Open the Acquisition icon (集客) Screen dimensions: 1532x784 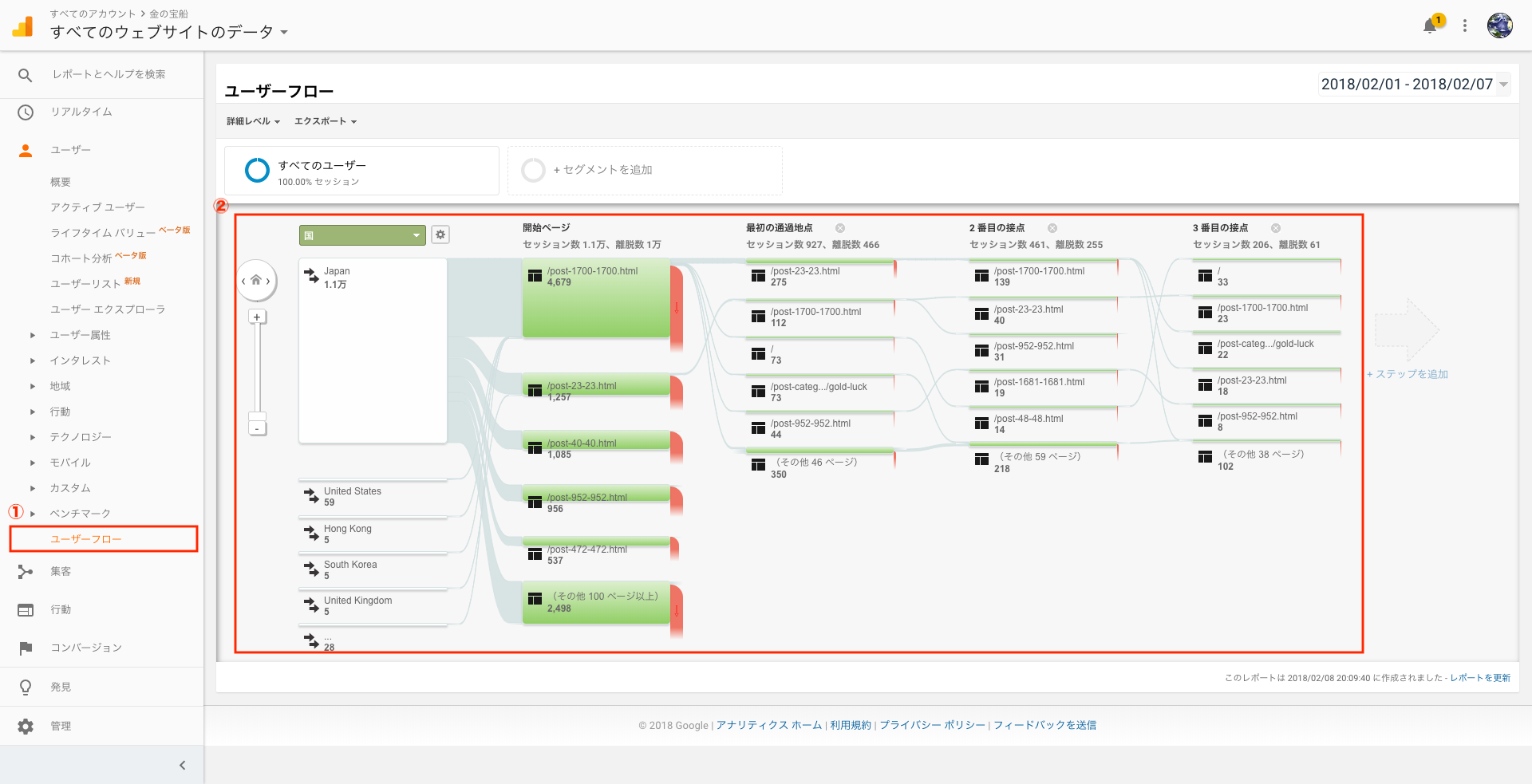tap(26, 571)
